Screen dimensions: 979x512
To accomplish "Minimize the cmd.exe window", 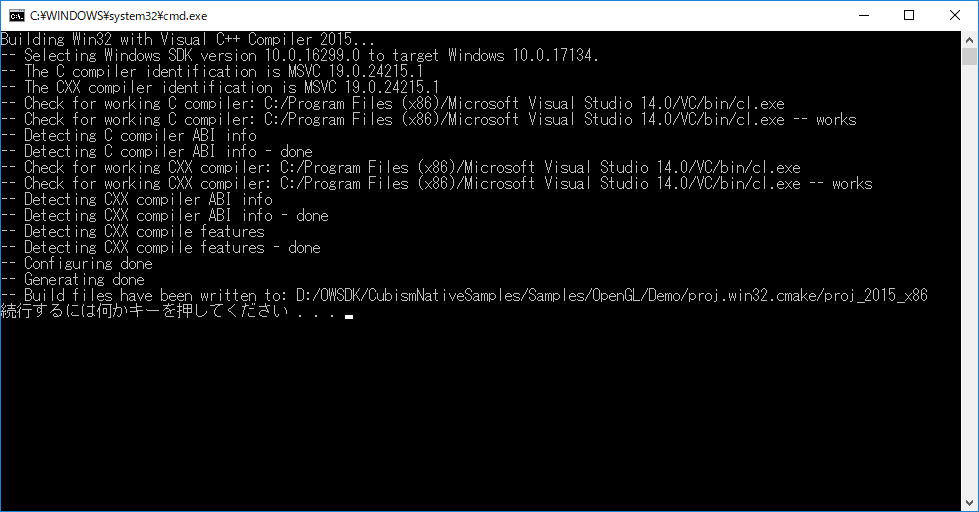I will click(x=864, y=16).
